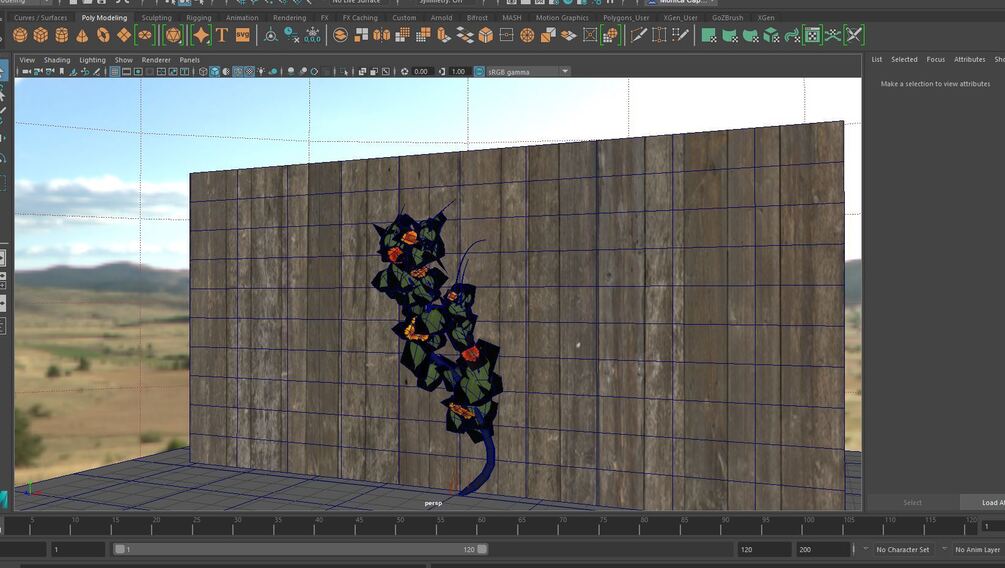This screenshot has height=568, width=1005.
Task: Create a polygon torus from the shelf
Action: [x=103, y=35]
